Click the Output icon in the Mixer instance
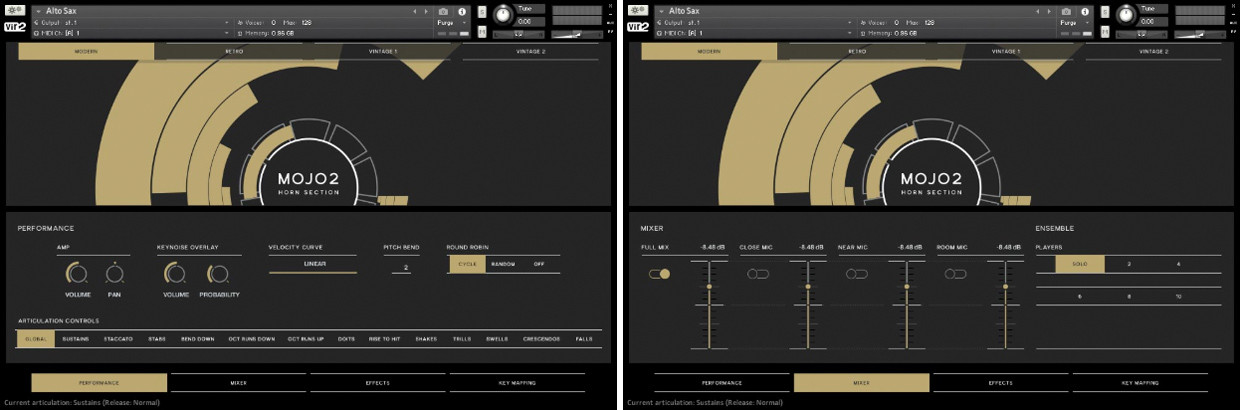The height and width of the screenshot is (410, 1240). (x=659, y=22)
